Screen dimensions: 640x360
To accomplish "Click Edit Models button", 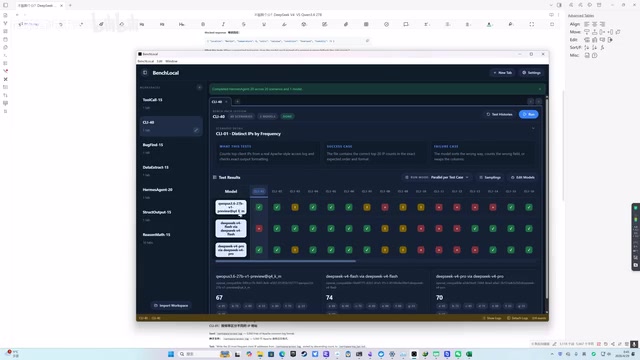I will click(x=522, y=178).
